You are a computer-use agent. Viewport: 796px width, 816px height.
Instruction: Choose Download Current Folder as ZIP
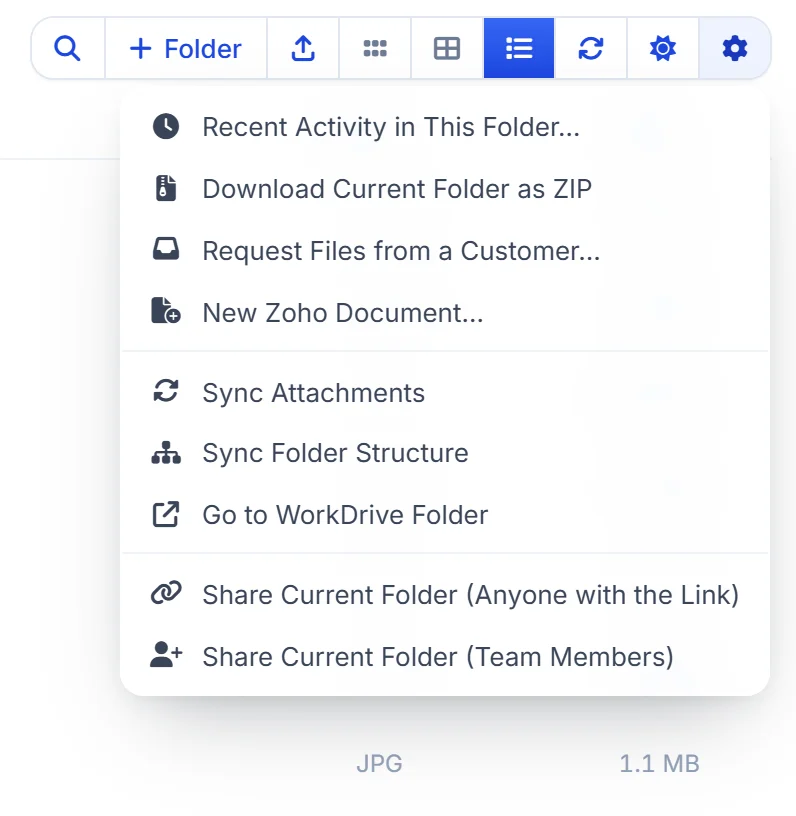(445, 188)
